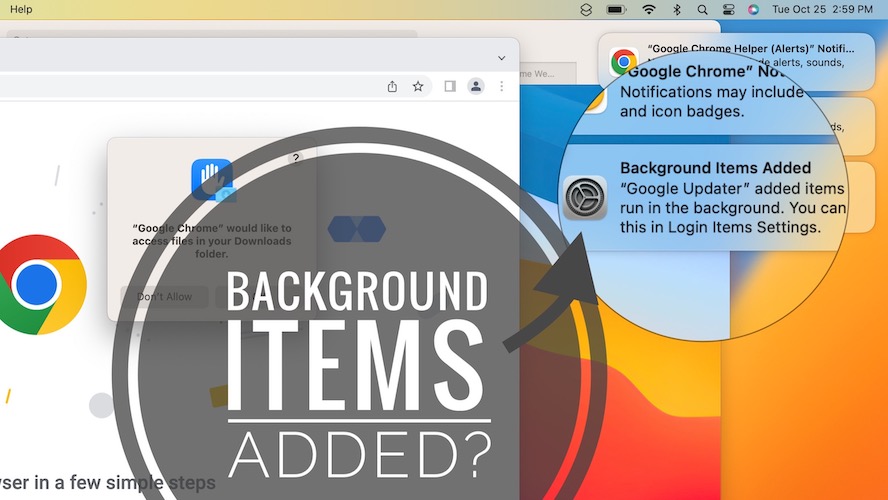This screenshot has width=888, height=500.
Task: Open Chrome's three-dot menu
Action: (x=501, y=87)
